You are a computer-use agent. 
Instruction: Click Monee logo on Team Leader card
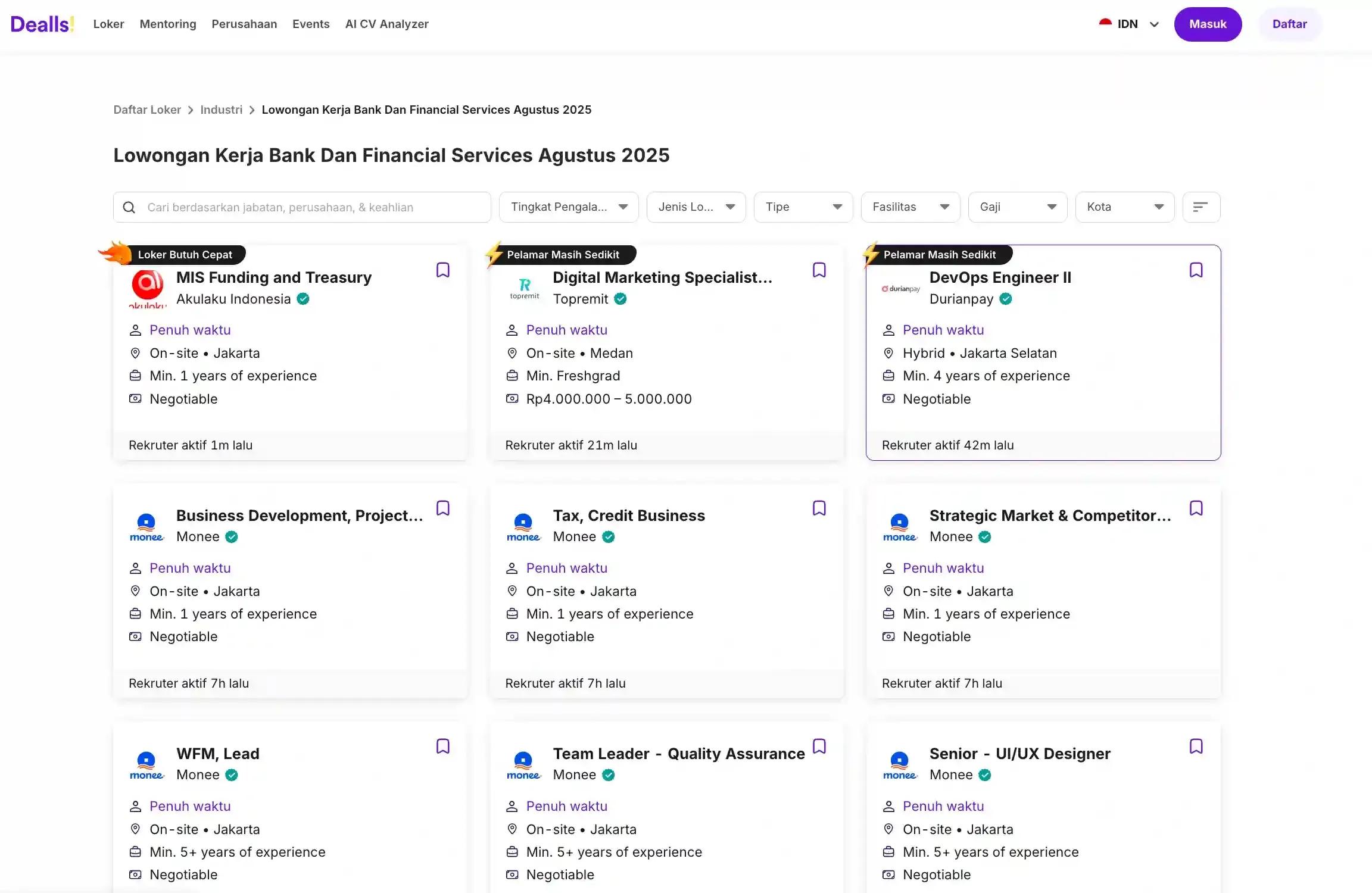(x=524, y=764)
